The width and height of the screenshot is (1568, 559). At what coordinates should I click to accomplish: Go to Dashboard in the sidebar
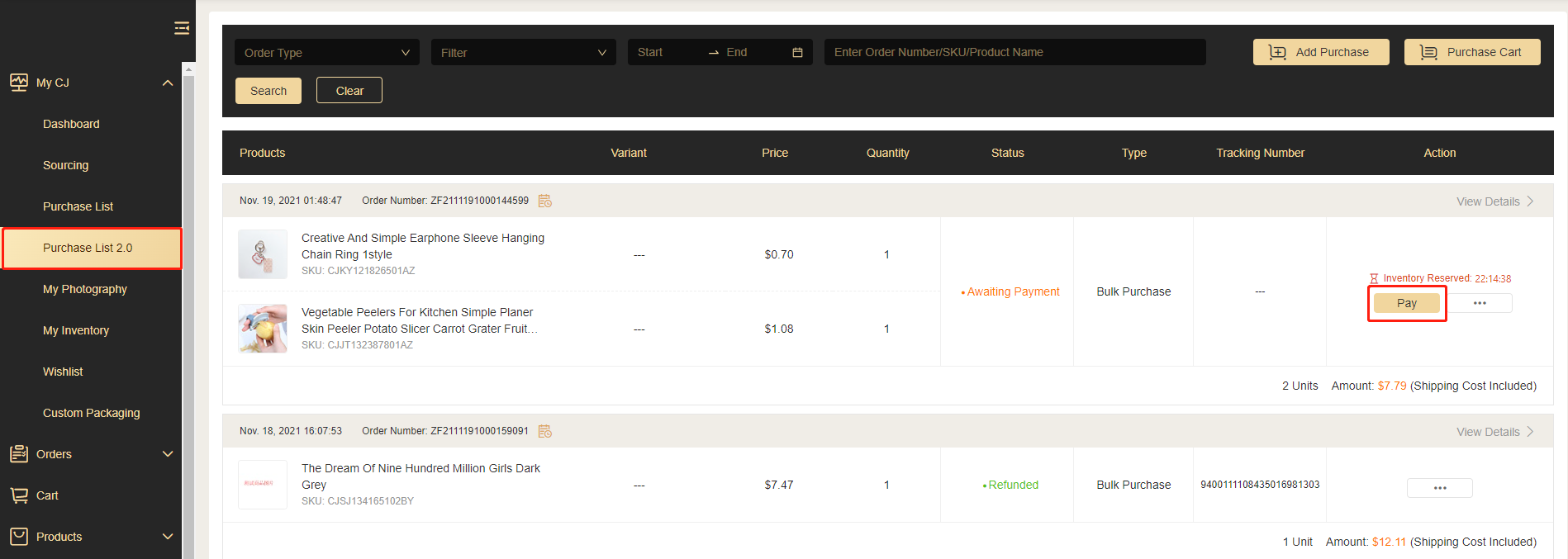(x=71, y=124)
